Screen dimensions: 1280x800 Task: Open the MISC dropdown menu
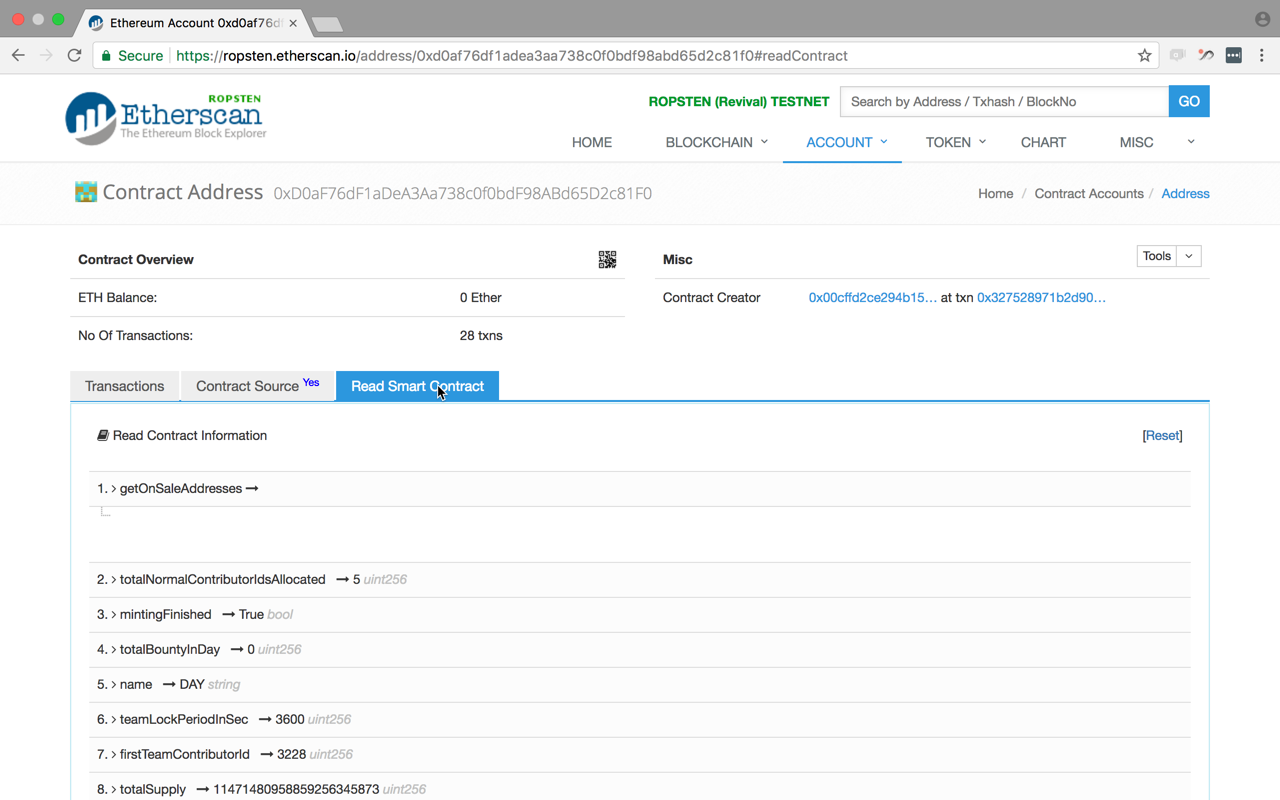[1157, 142]
